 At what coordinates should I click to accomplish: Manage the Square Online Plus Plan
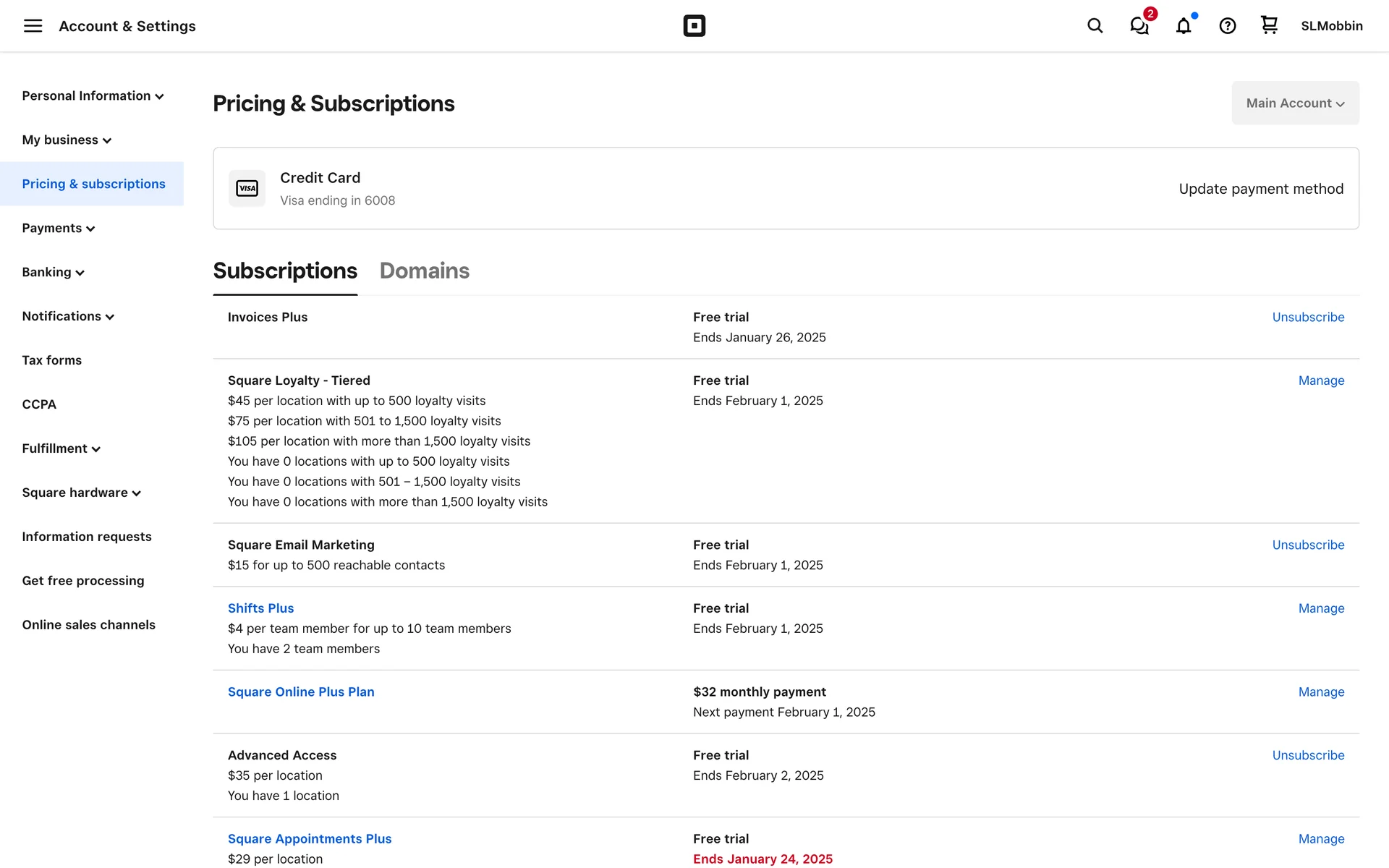tap(1321, 692)
